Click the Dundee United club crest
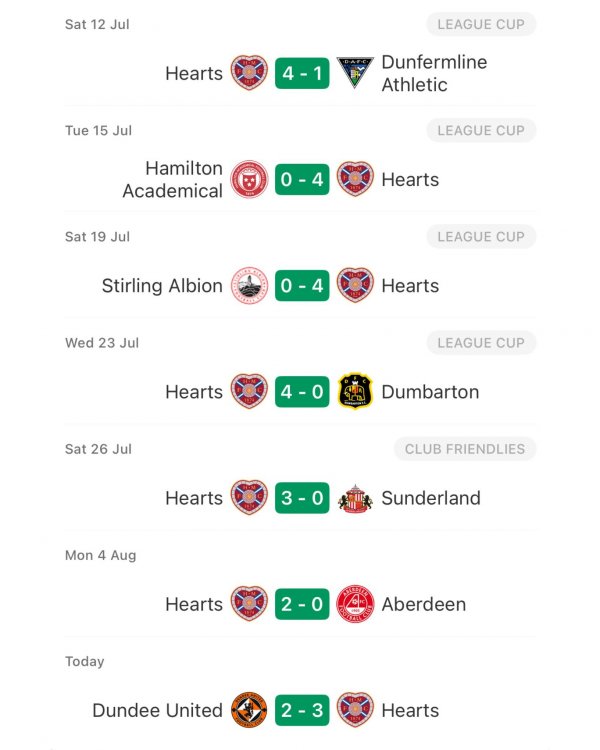 click(249, 710)
